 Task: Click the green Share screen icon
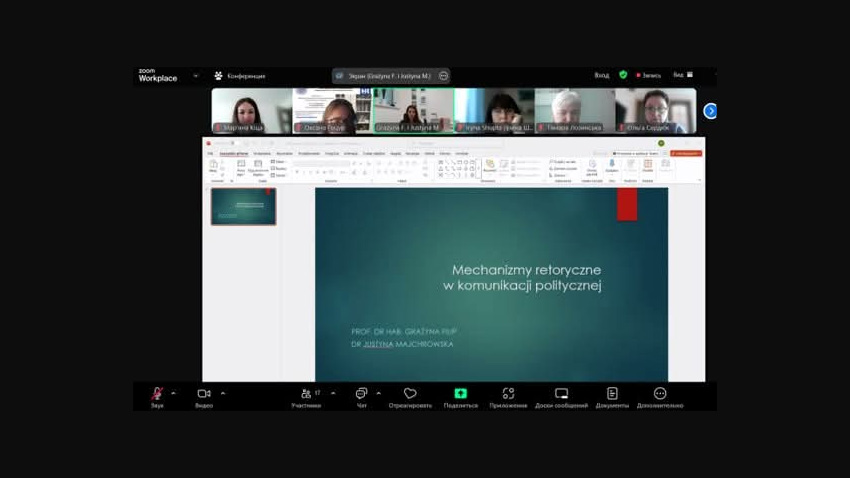(x=460, y=394)
